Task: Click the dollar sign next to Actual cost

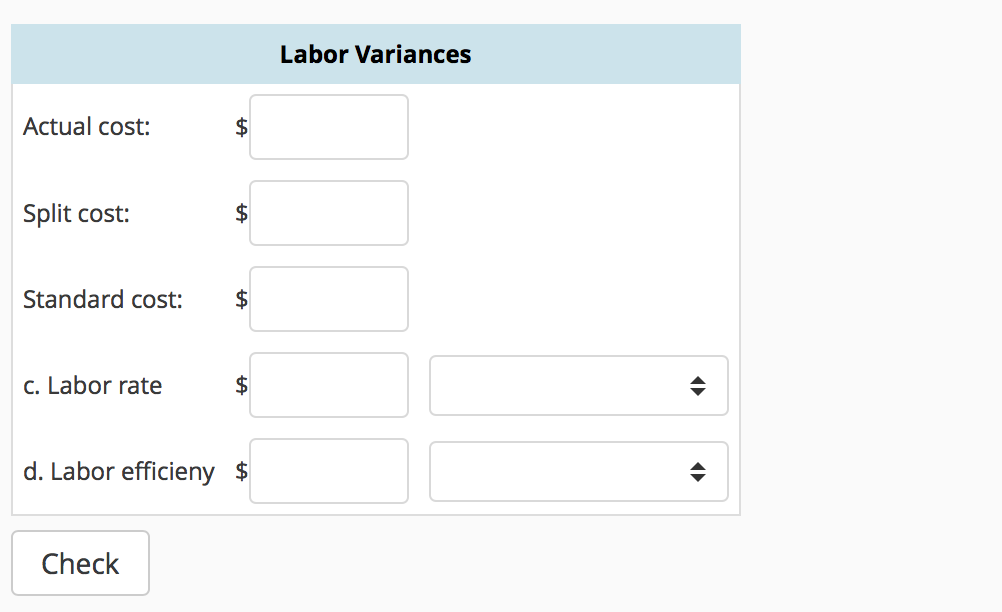Action: click(241, 126)
